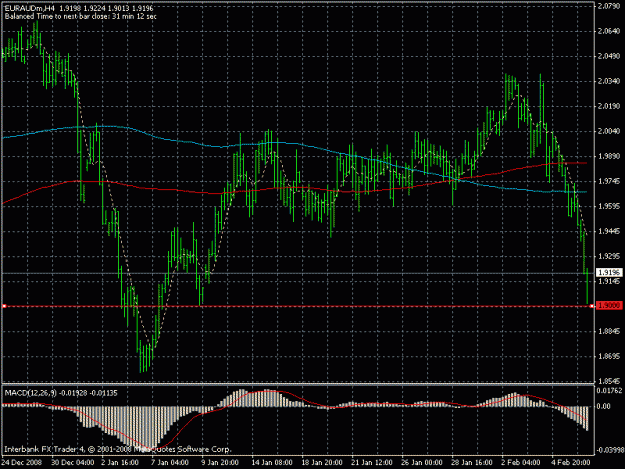This screenshot has height=469, width=625.
Task: Select the left handle of the red horizontal line
Action: pos(4,306)
